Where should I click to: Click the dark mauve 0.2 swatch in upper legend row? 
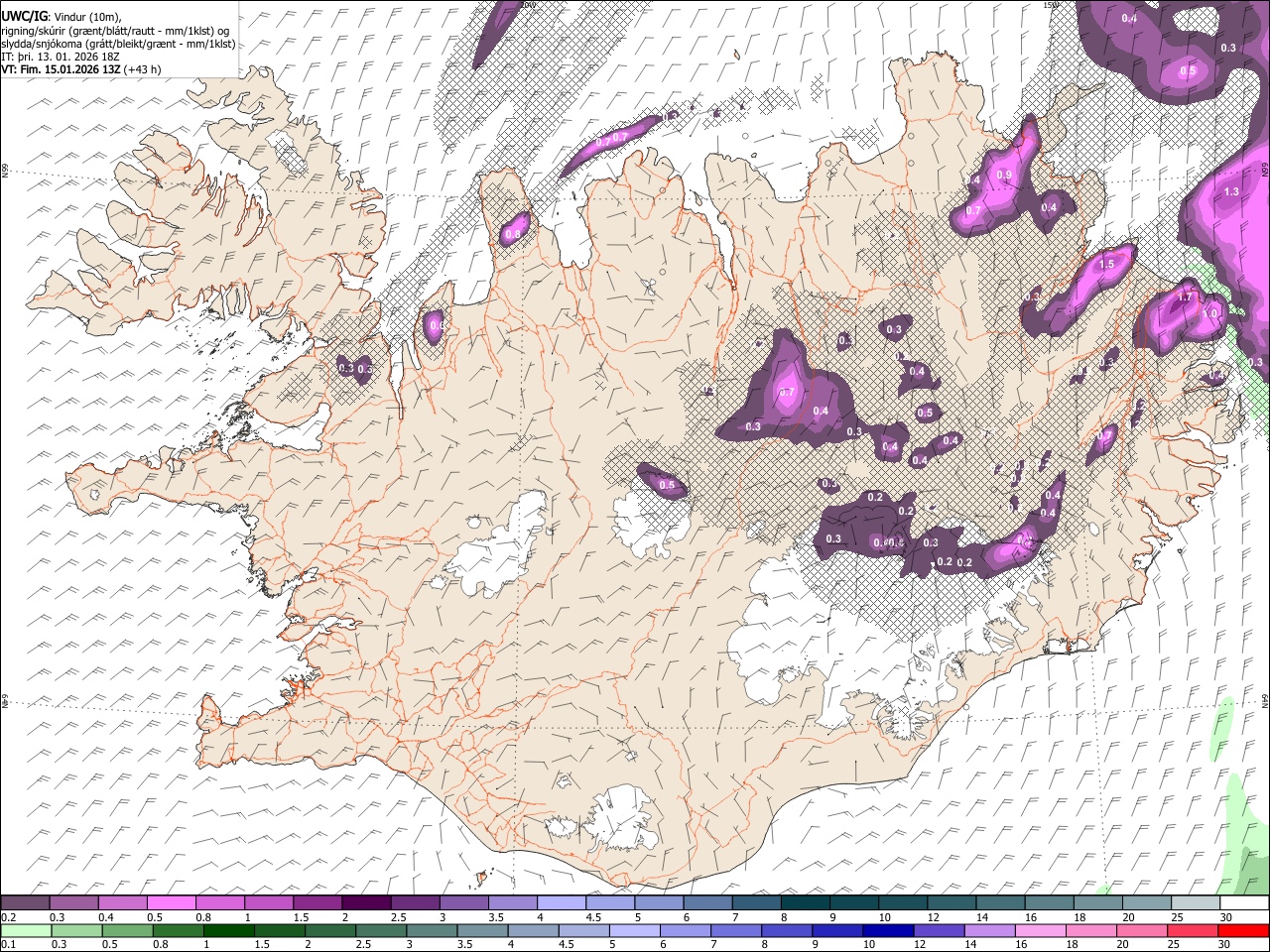(x=25, y=903)
